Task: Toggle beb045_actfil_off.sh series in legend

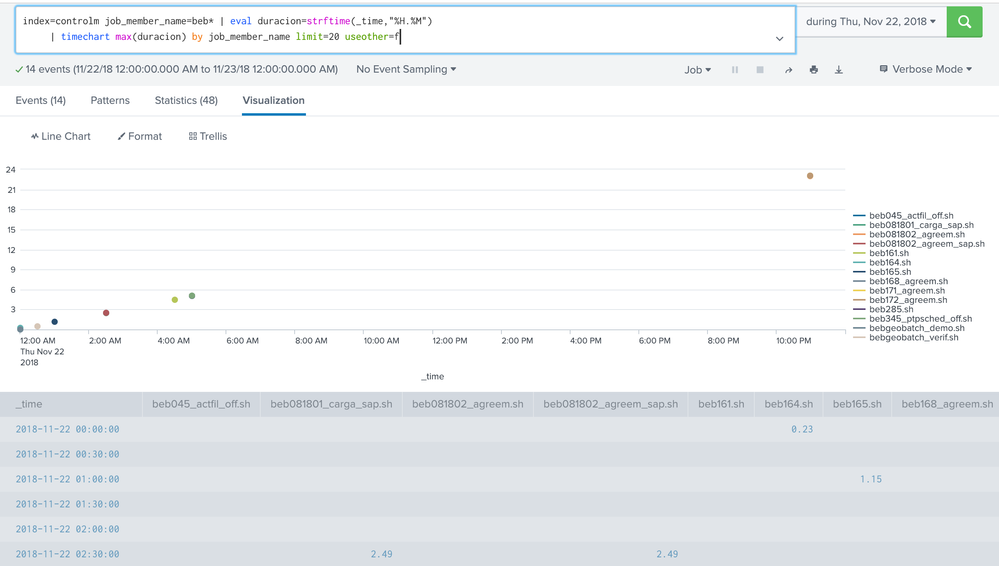Action: 910,216
